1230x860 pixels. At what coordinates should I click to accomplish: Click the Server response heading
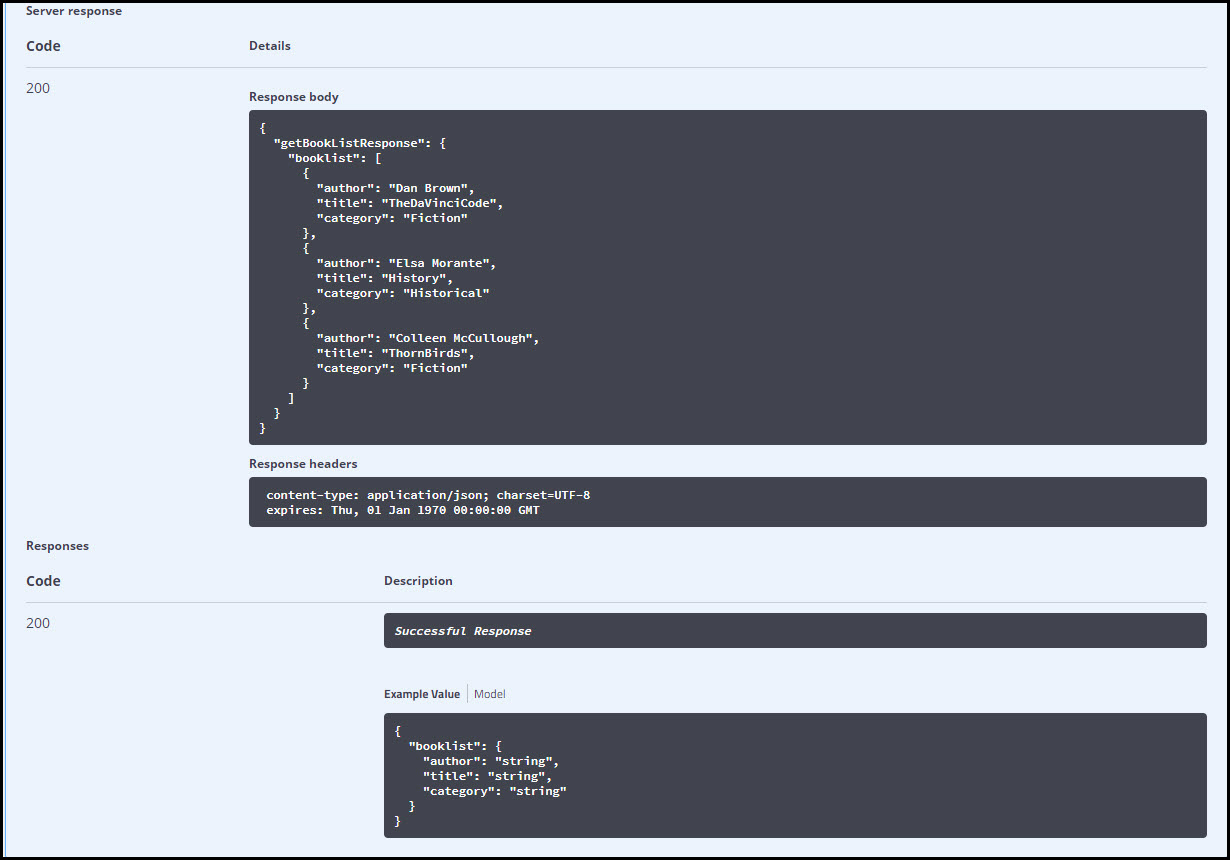(x=73, y=11)
